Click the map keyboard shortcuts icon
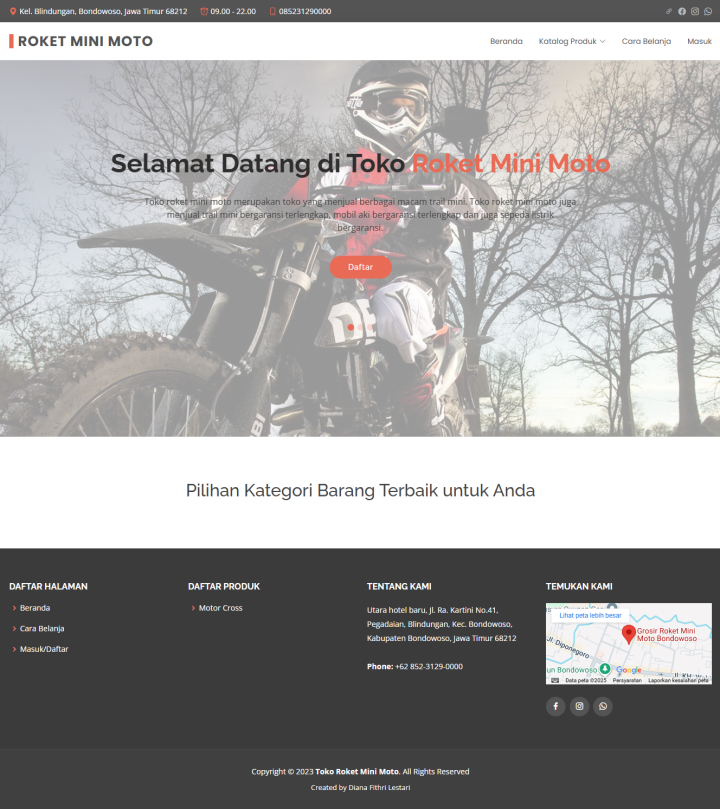This screenshot has height=809, width=720. coord(554,681)
